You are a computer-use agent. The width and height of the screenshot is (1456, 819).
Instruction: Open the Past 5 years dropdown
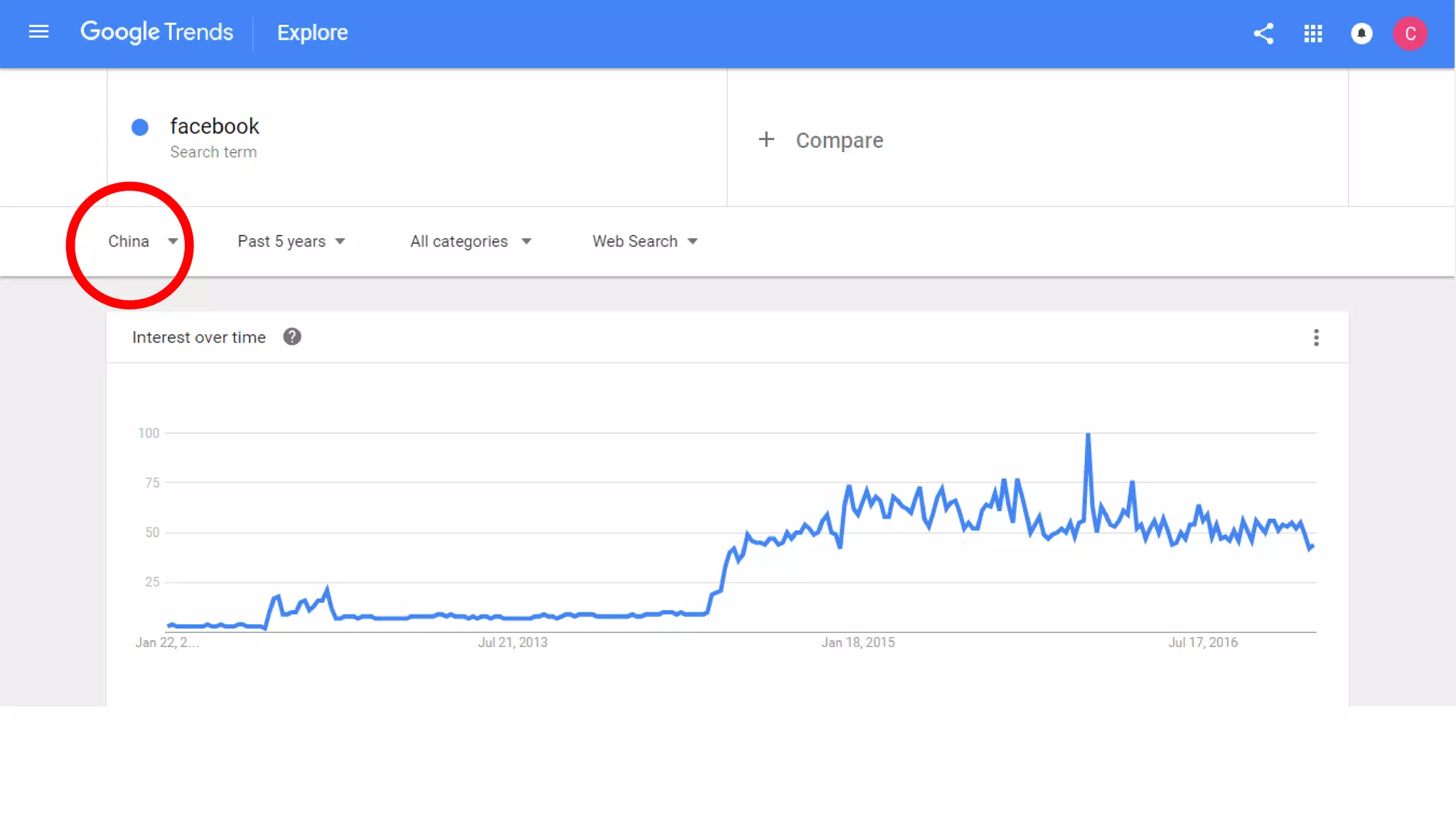click(291, 242)
